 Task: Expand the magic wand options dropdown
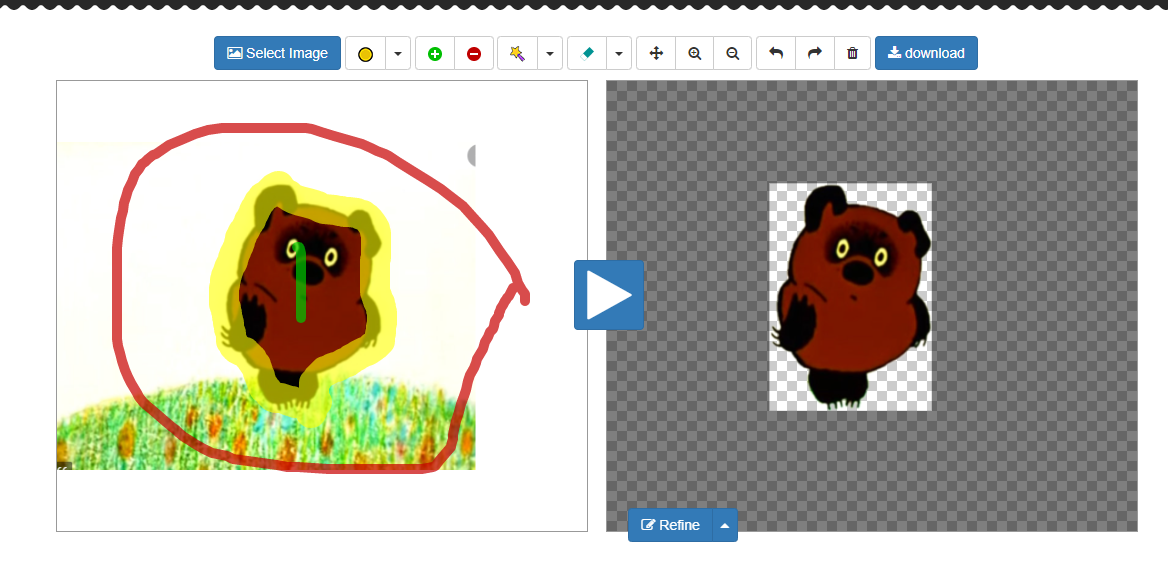pos(550,54)
